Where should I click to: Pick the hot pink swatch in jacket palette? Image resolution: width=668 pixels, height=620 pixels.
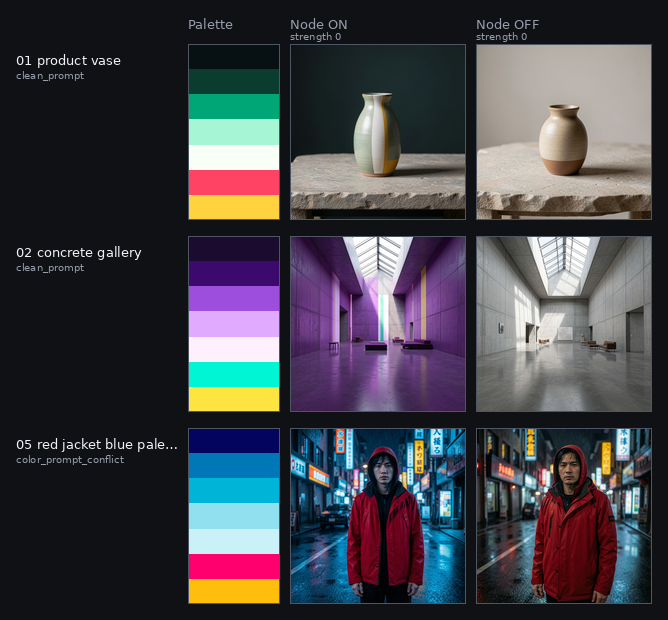pyautogui.click(x=234, y=566)
